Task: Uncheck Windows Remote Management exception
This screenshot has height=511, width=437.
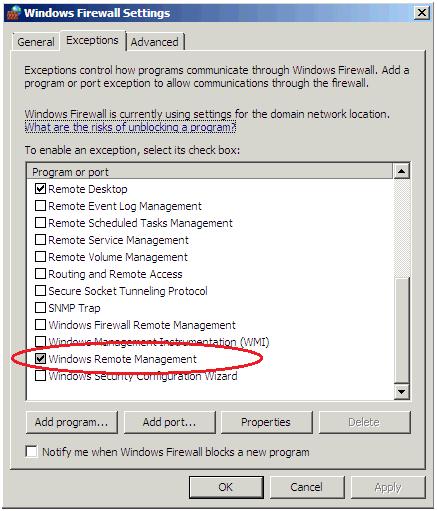Action: tap(40, 359)
